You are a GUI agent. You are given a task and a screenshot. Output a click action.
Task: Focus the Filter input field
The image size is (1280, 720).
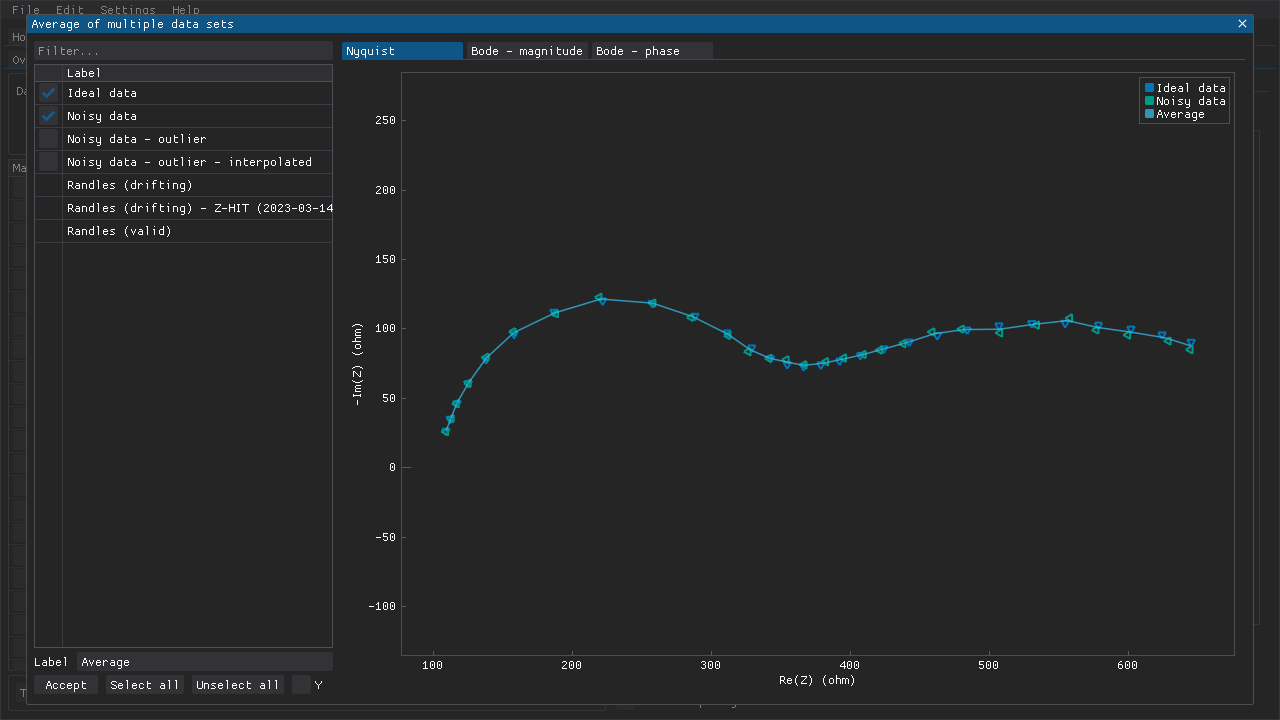(183, 51)
